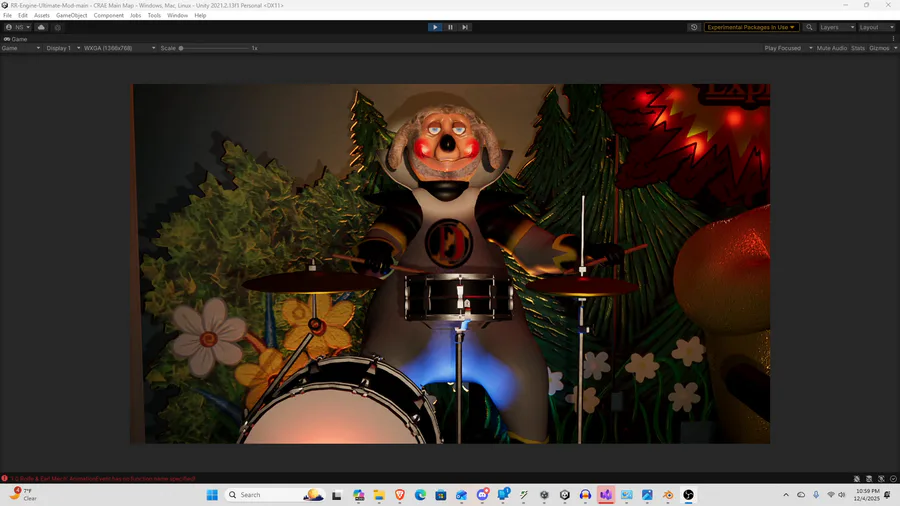900x506 pixels.
Task: Open Outlook mail icon in taskbar
Action: click(x=461, y=495)
